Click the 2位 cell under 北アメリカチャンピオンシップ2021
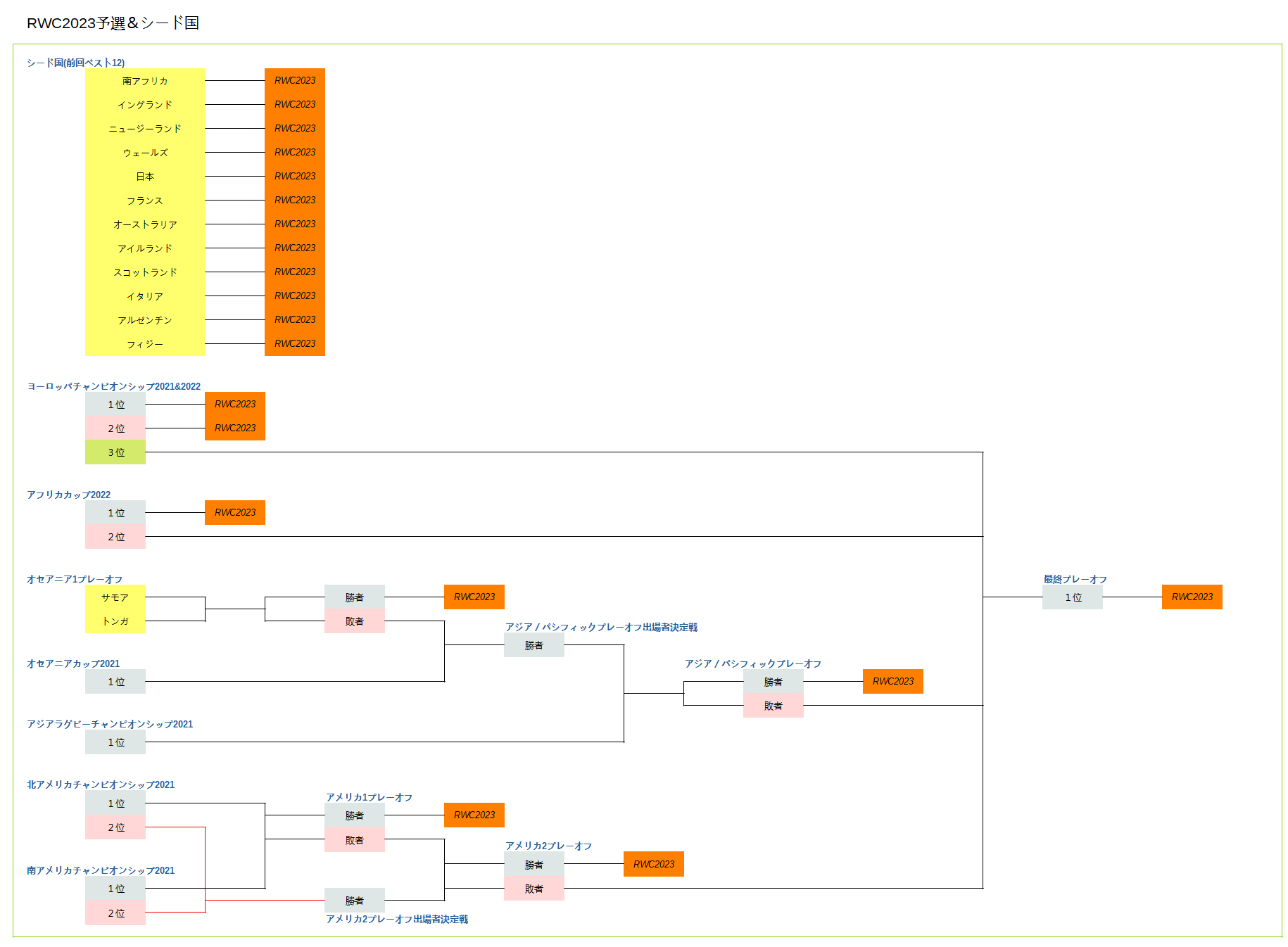The image size is (1288, 947). pos(115,827)
